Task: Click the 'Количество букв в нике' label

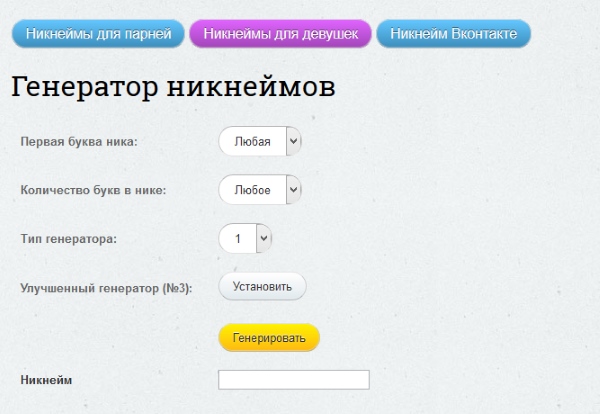Action: 93,190
